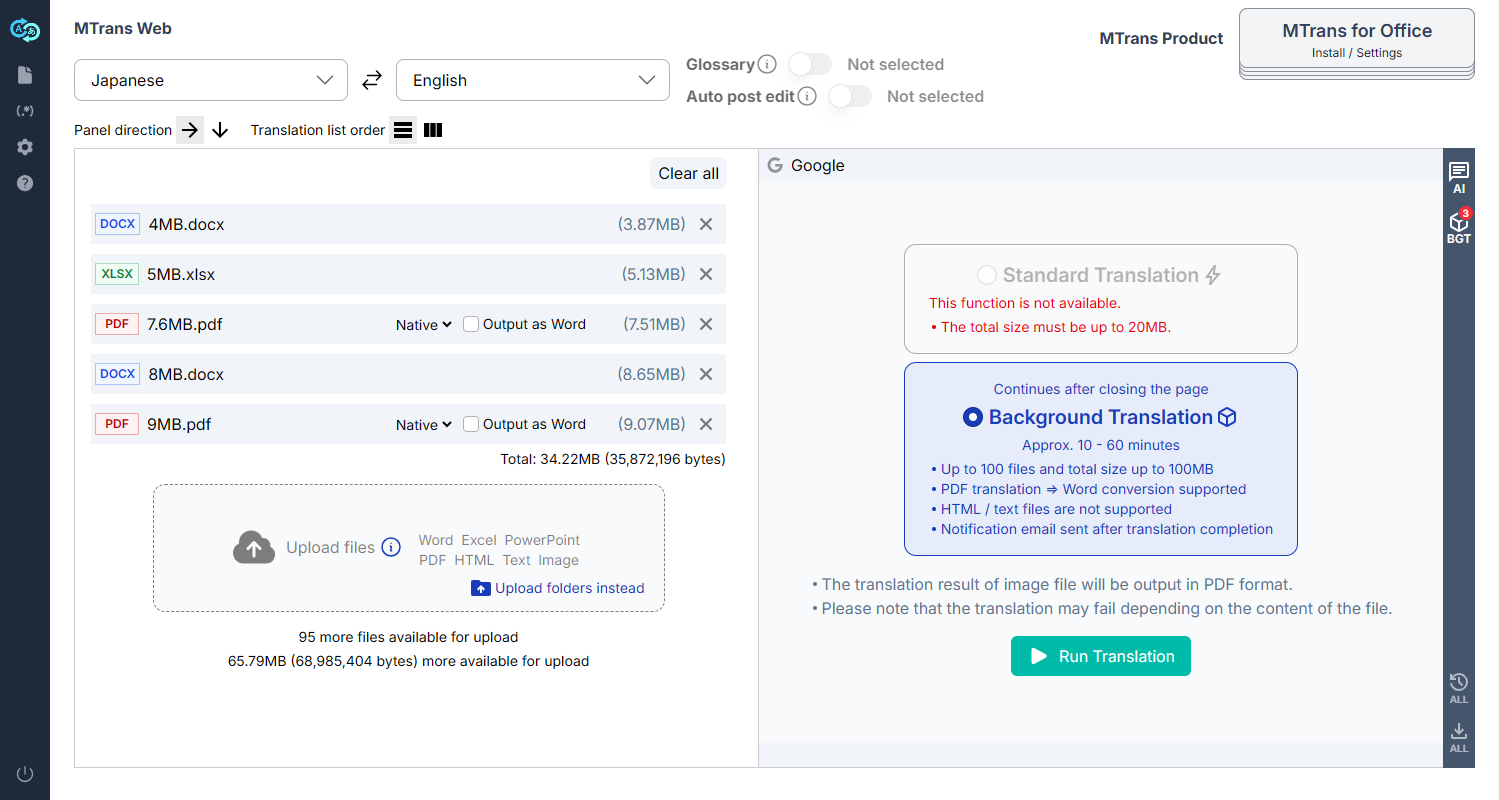This screenshot has width=1499, height=800.
Task: Open BGT background translation panel
Action: pos(1459,228)
